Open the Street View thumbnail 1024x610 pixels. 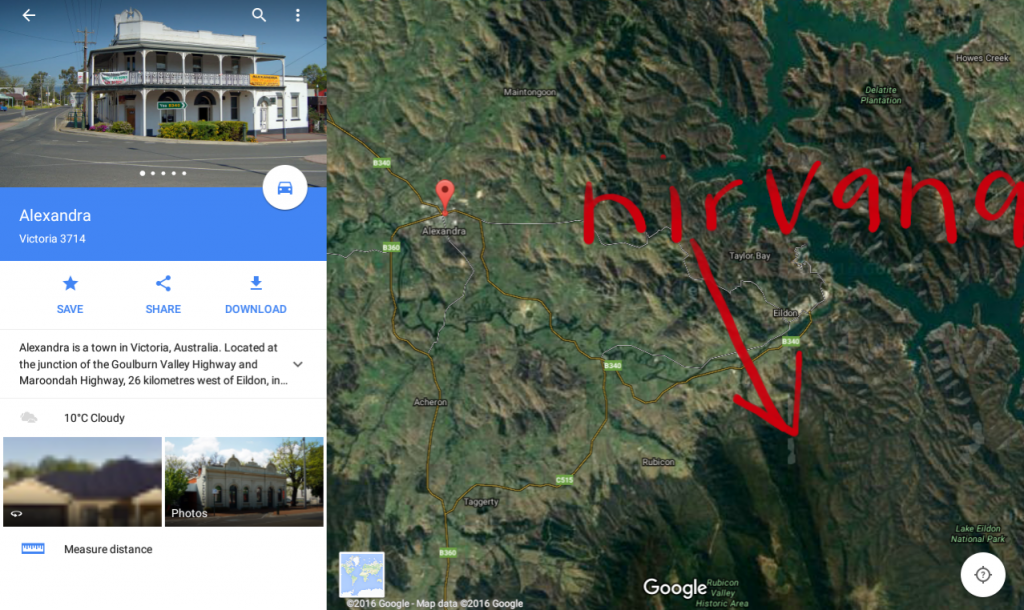pos(82,482)
